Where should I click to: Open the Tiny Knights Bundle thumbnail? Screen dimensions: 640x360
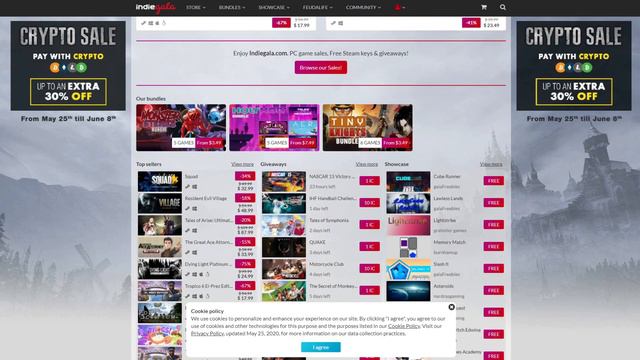coord(367,127)
